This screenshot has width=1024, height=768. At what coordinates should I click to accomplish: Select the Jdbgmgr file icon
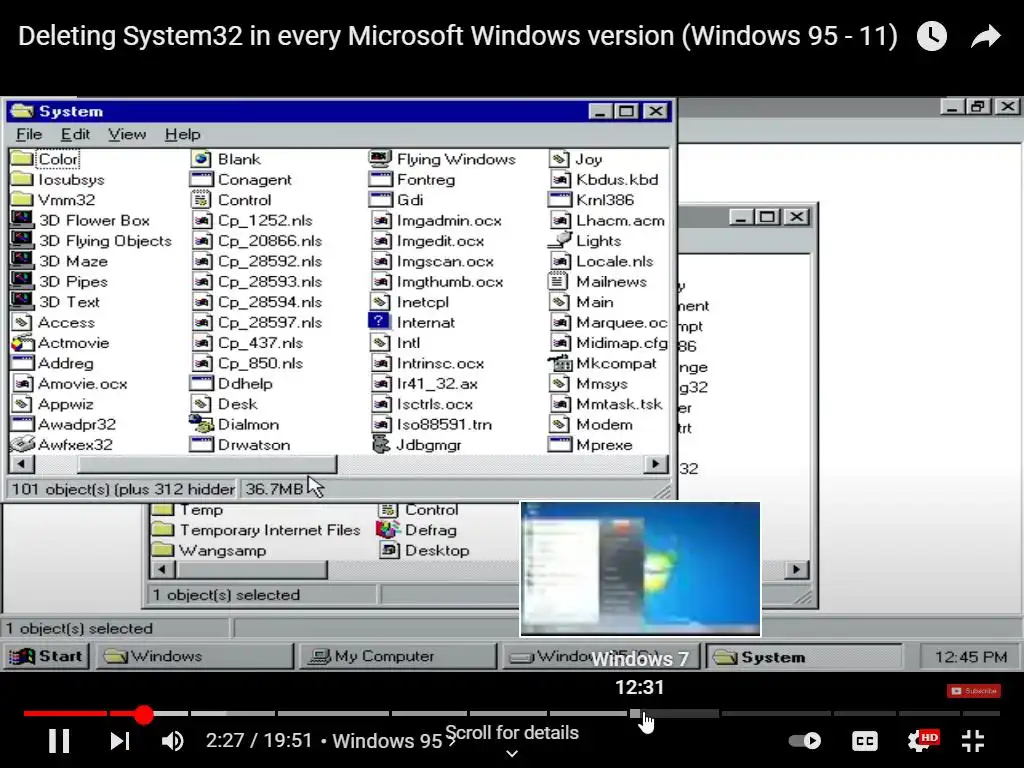pyautogui.click(x=380, y=444)
